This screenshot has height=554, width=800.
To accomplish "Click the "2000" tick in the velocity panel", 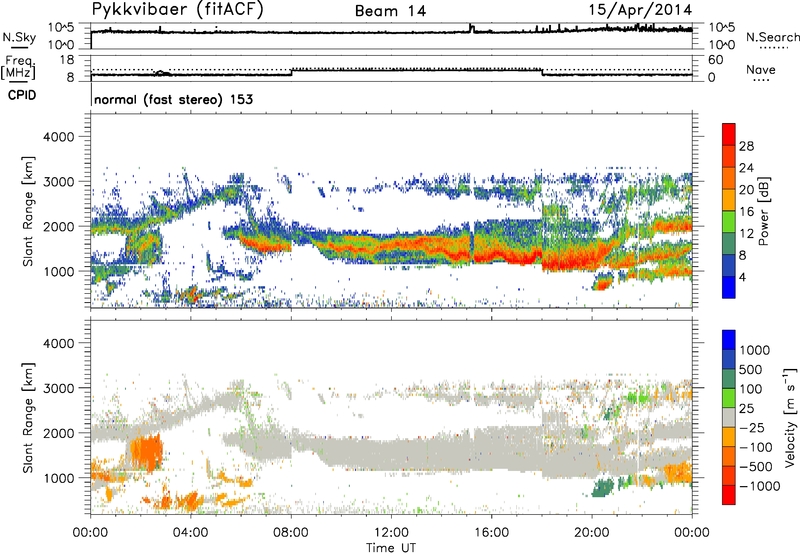I will click(x=58, y=433).
